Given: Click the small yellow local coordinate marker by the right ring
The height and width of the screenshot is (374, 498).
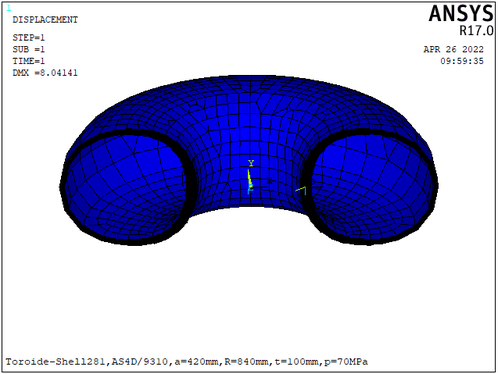Looking at the screenshot, I should [x=301, y=190].
